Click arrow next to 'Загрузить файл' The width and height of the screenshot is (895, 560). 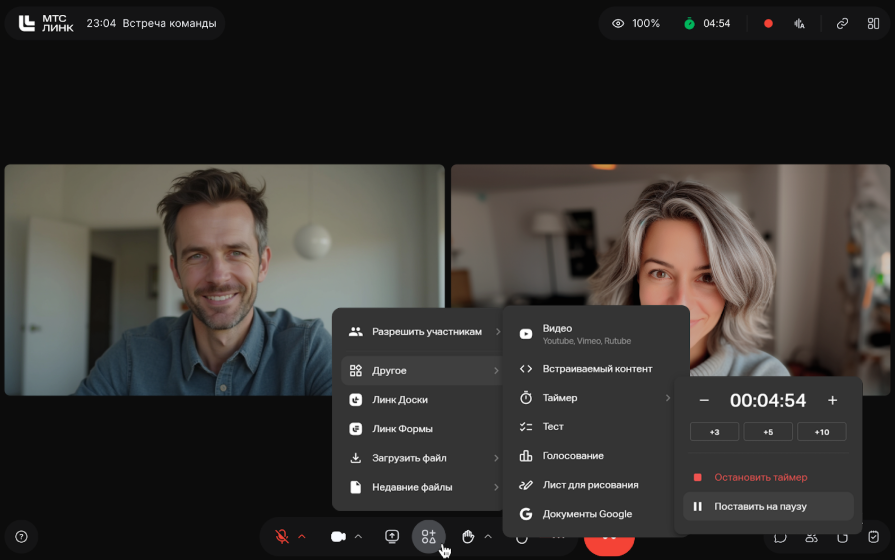pos(496,458)
